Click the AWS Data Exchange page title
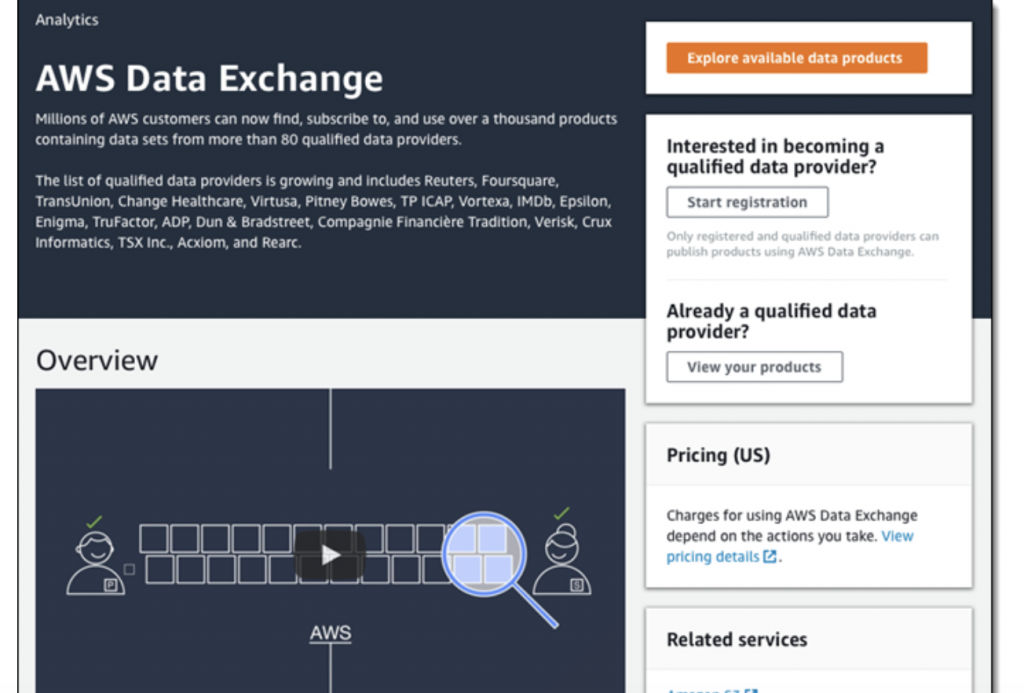This screenshot has width=1024, height=693. (x=209, y=78)
